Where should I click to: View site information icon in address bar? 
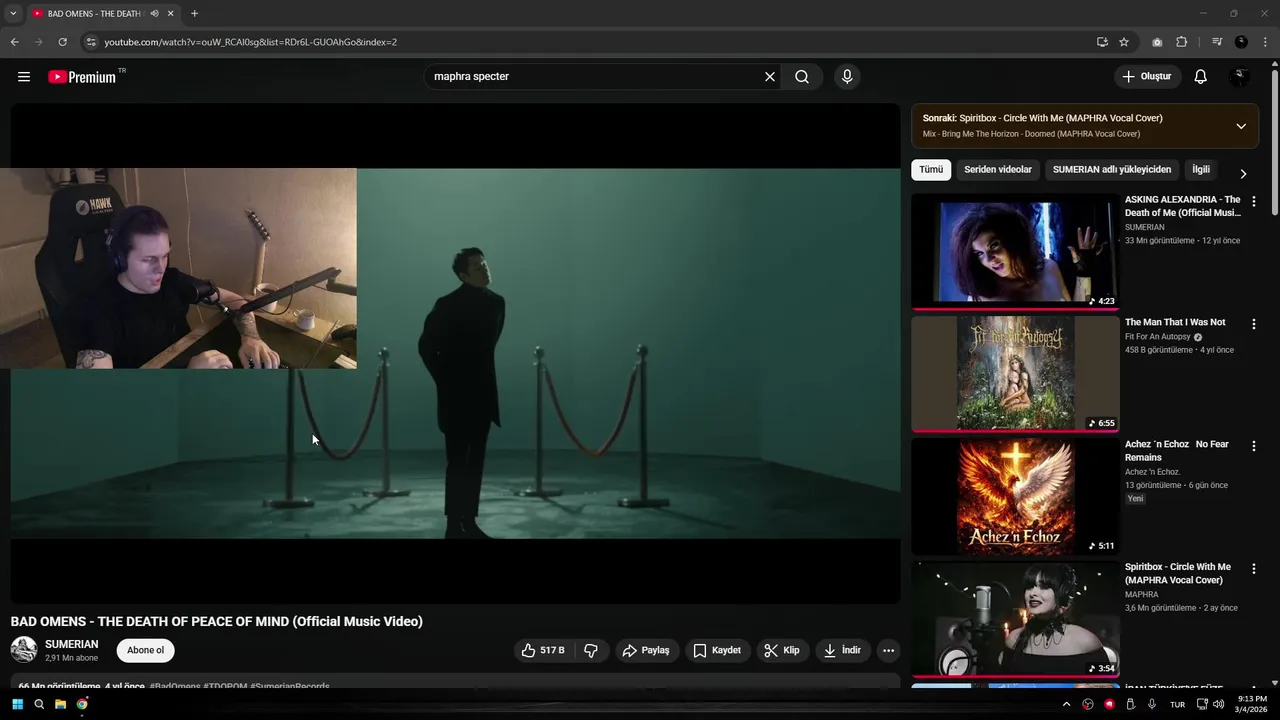coord(91,42)
